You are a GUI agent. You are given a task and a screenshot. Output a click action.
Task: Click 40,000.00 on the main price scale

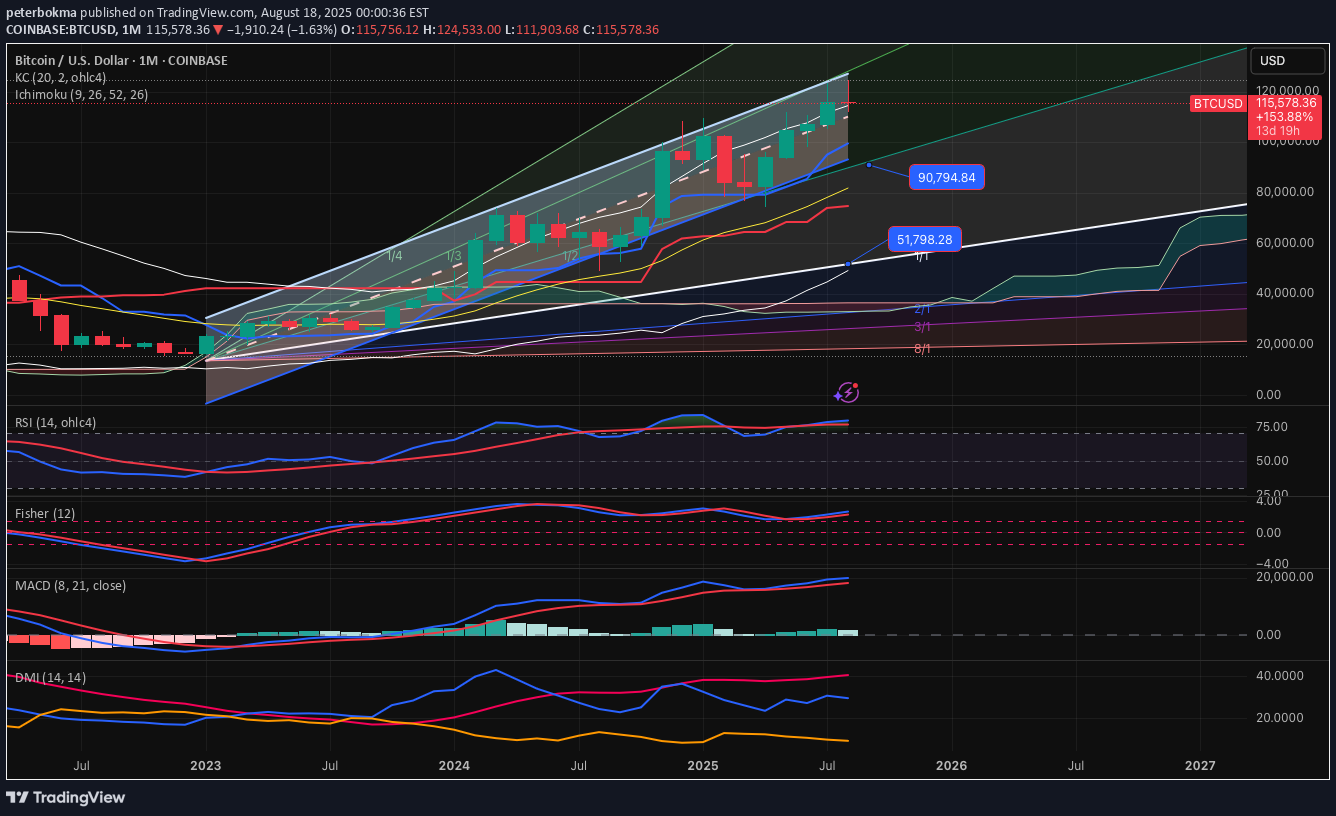tap(1286, 293)
